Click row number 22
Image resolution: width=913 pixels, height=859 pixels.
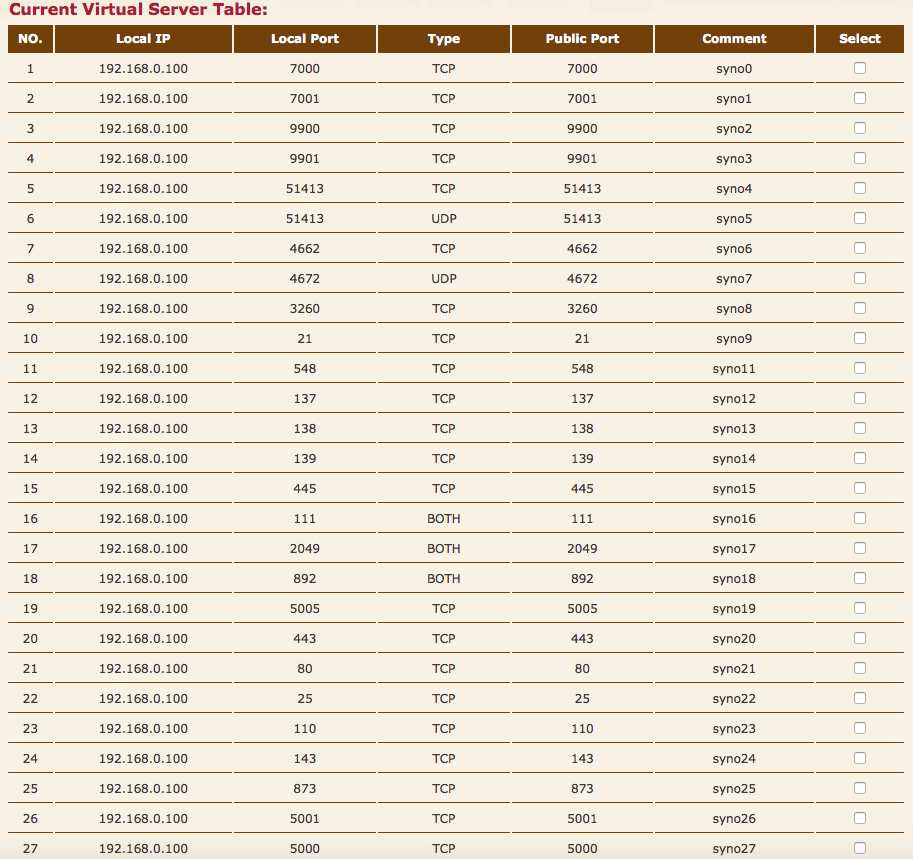pos(30,698)
